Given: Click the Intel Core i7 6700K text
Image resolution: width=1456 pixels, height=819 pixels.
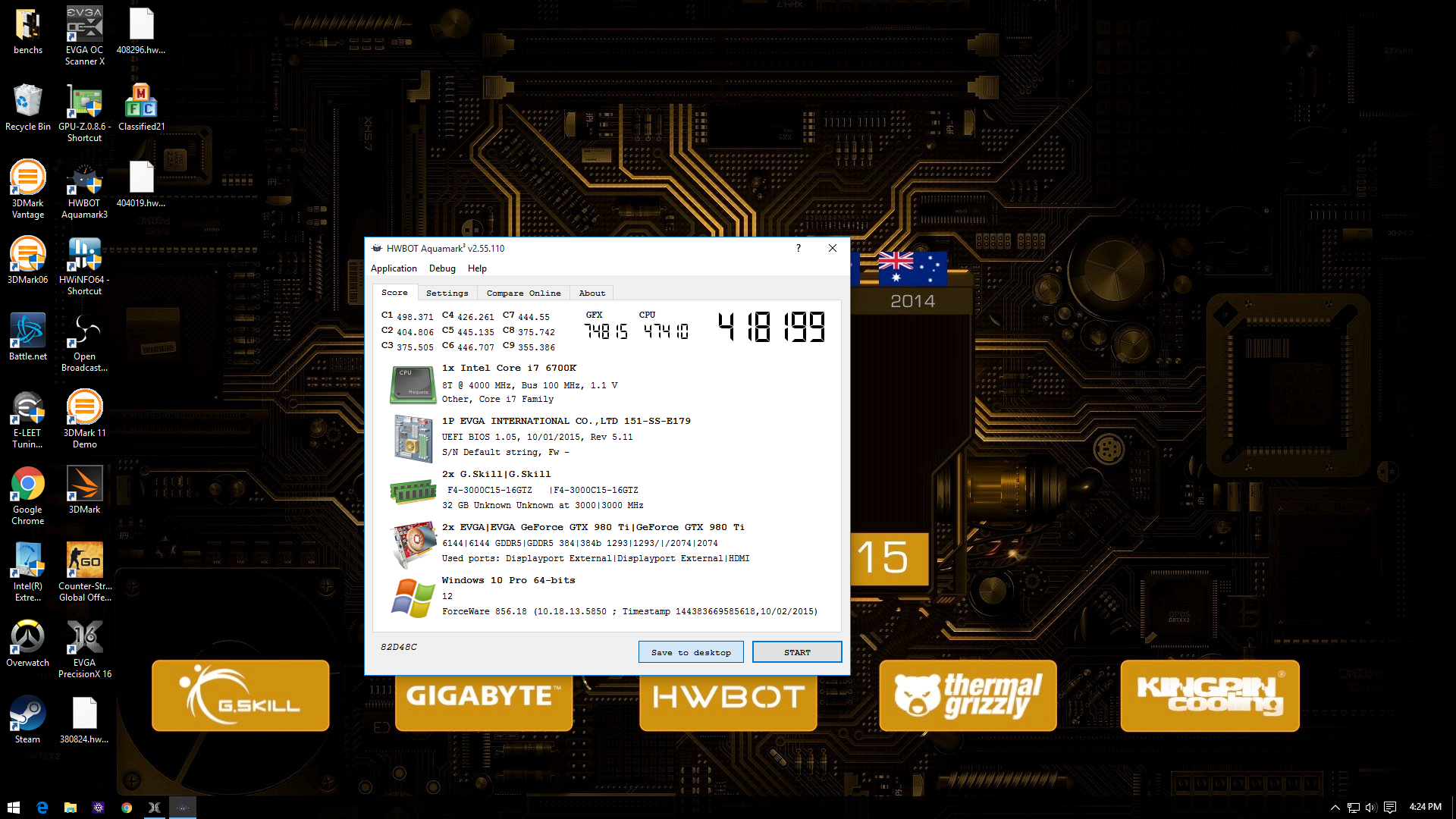Looking at the screenshot, I should [509, 368].
